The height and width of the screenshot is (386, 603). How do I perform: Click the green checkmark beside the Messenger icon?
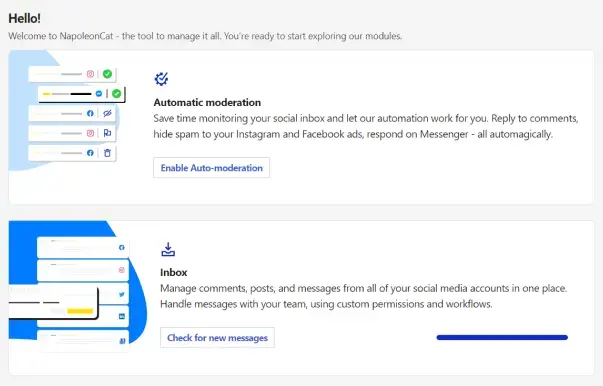(x=117, y=93)
